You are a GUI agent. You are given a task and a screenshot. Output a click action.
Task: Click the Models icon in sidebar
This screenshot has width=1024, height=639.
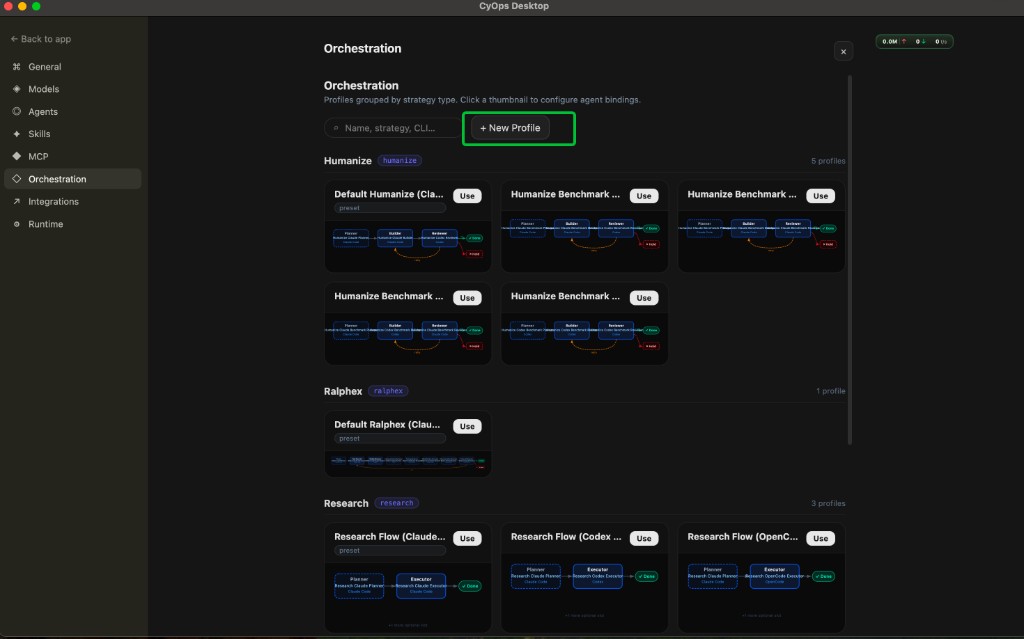17,89
